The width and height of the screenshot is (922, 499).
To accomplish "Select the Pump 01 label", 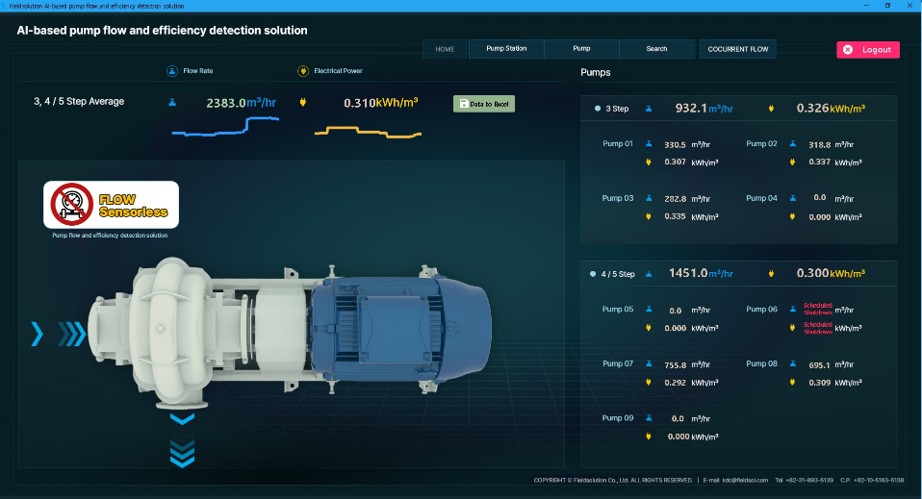I will coord(617,143).
